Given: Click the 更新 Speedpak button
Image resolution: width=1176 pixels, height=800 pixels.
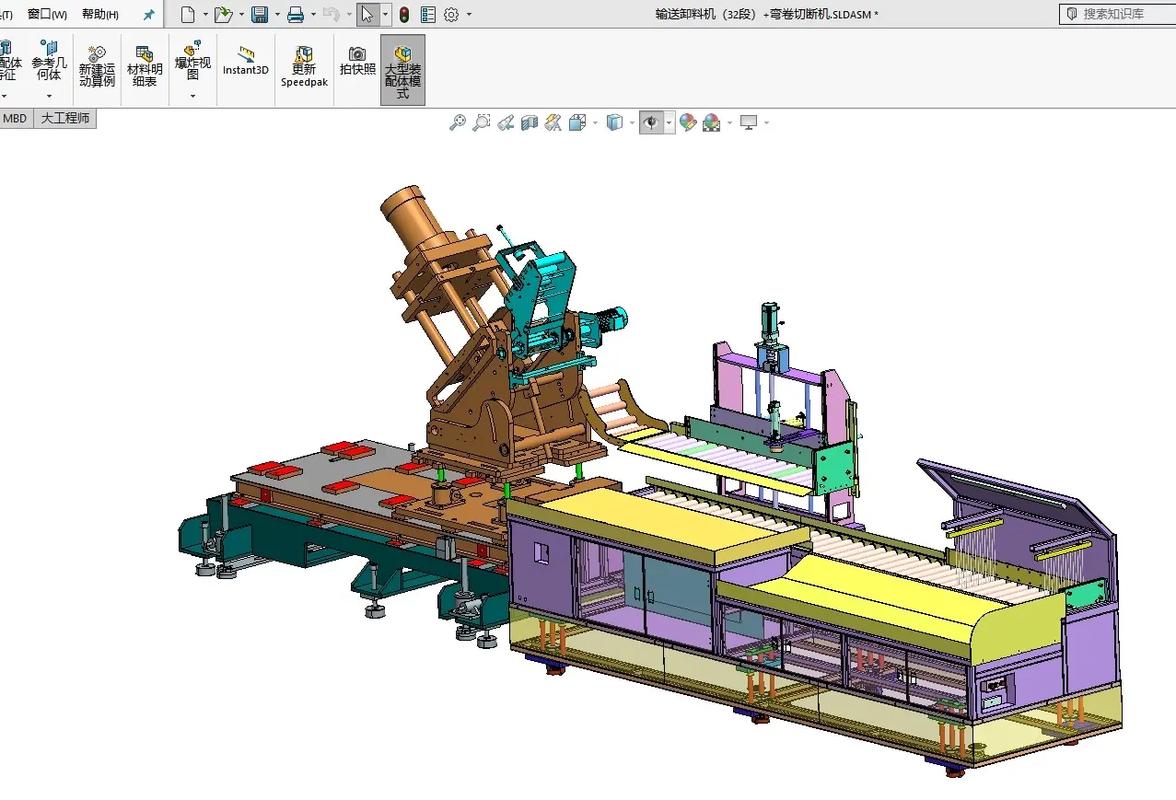Looking at the screenshot, I should coord(303,67).
